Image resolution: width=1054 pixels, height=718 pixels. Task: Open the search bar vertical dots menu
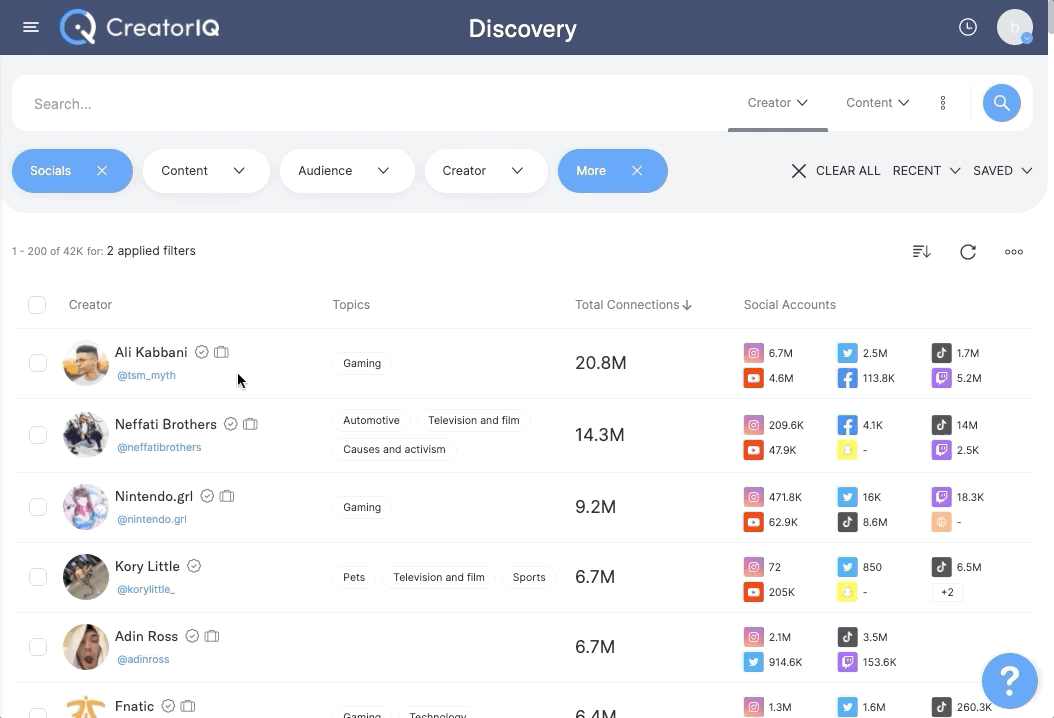coord(942,103)
